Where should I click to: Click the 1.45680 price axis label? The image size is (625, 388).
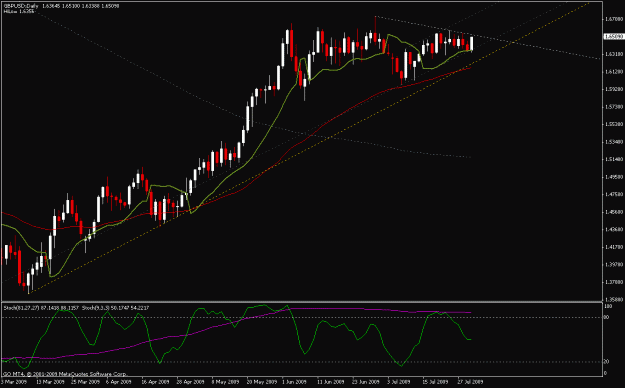click(x=614, y=212)
